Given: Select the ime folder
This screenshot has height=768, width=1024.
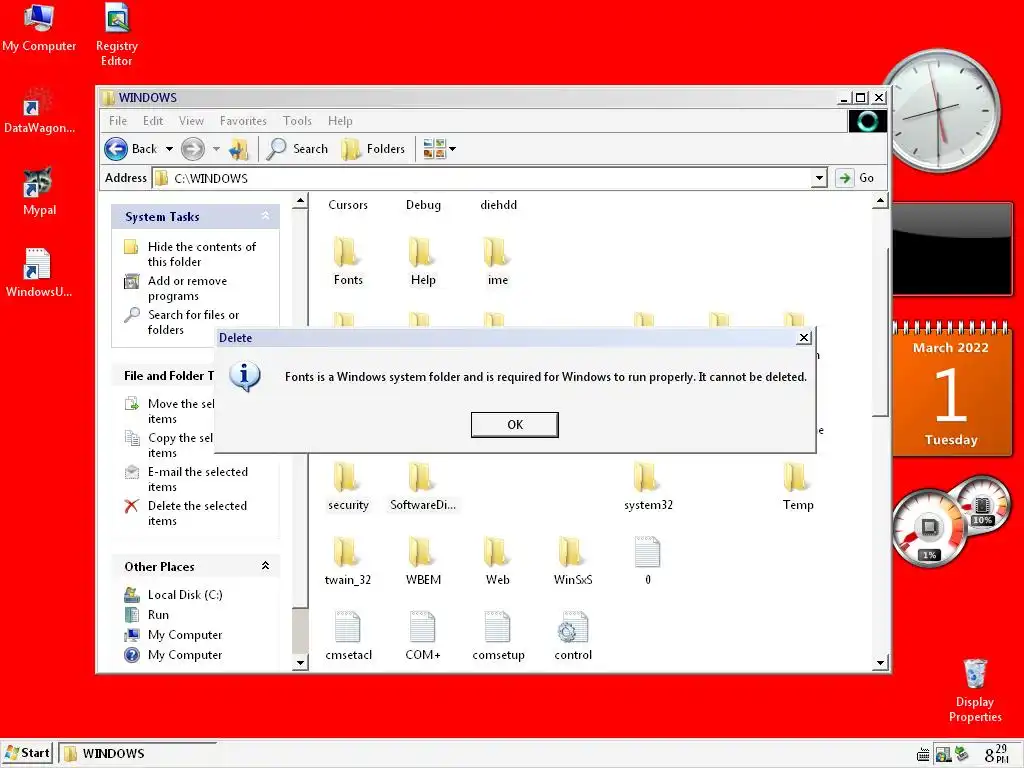Looking at the screenshot, I should click(x=497, y=261).
